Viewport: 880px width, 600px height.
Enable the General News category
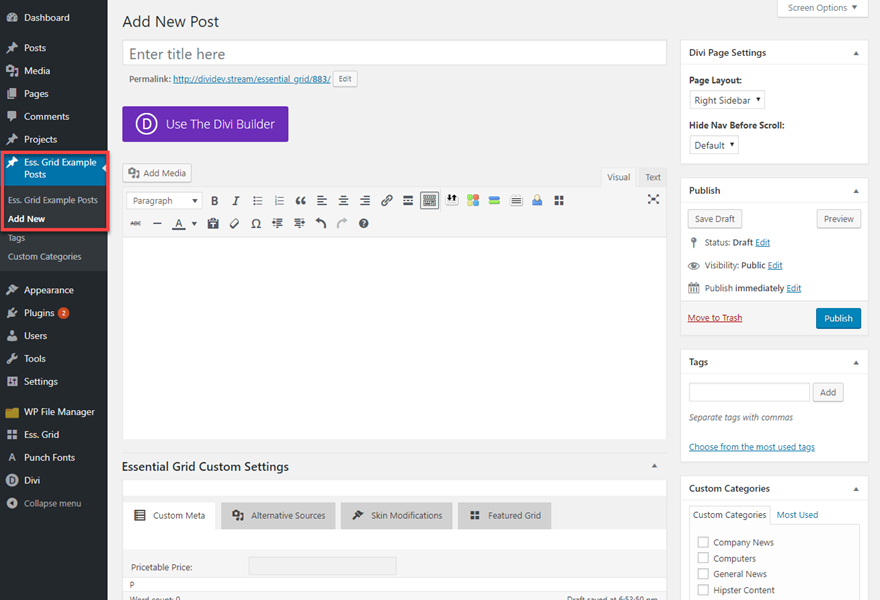pyautogui.click(x=703, y=574)
